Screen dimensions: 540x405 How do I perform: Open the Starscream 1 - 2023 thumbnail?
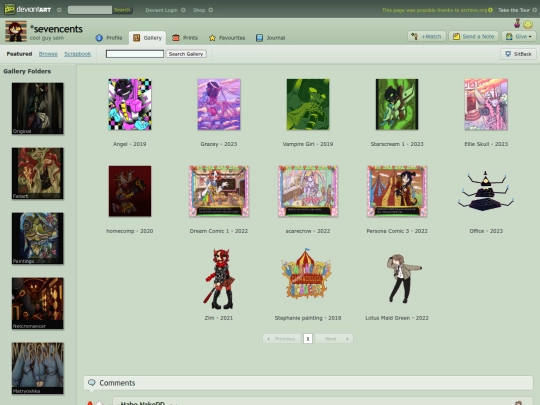point(397,104)
